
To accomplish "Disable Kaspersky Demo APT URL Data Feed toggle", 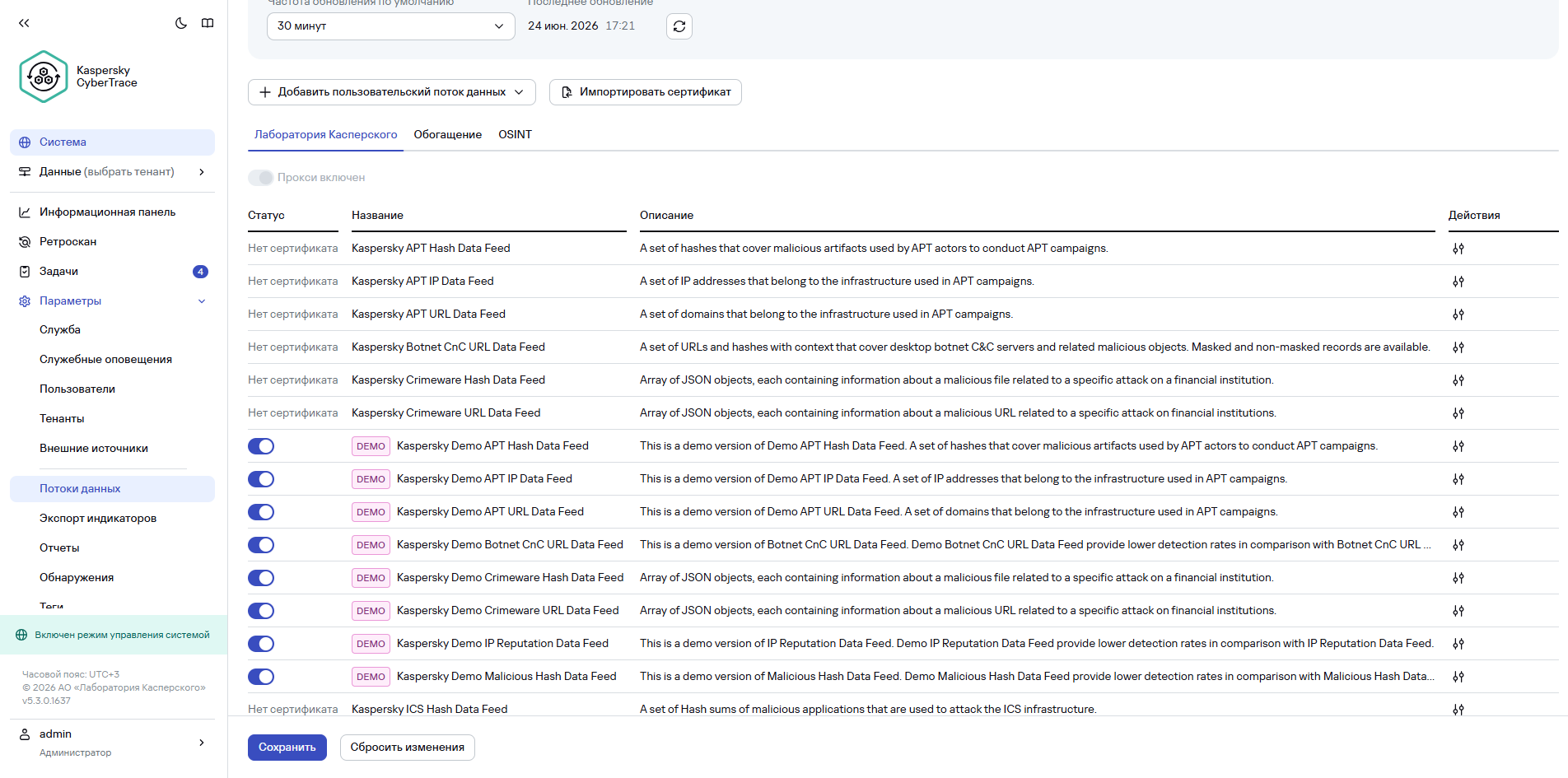I will 261,512.
